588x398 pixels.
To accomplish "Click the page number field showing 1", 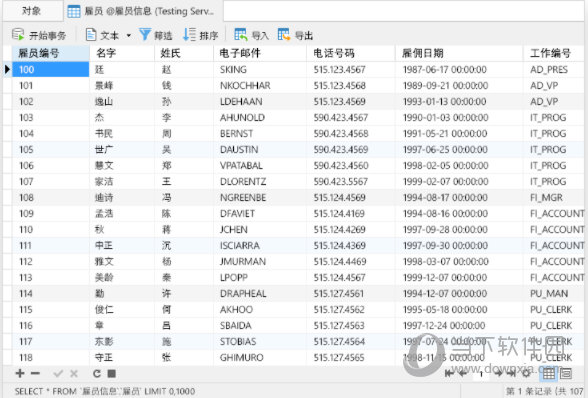I will 481,374.
